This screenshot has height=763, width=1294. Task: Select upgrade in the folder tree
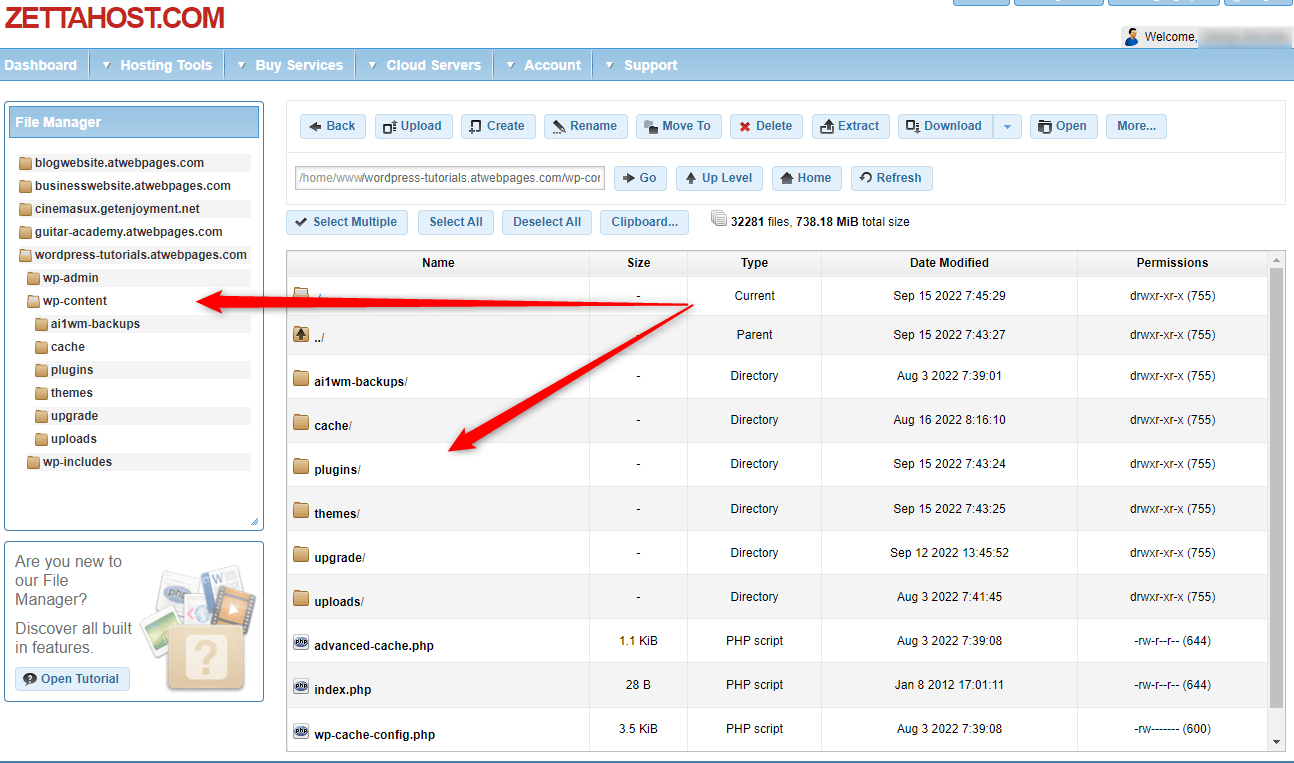click(x=74, y=416)
